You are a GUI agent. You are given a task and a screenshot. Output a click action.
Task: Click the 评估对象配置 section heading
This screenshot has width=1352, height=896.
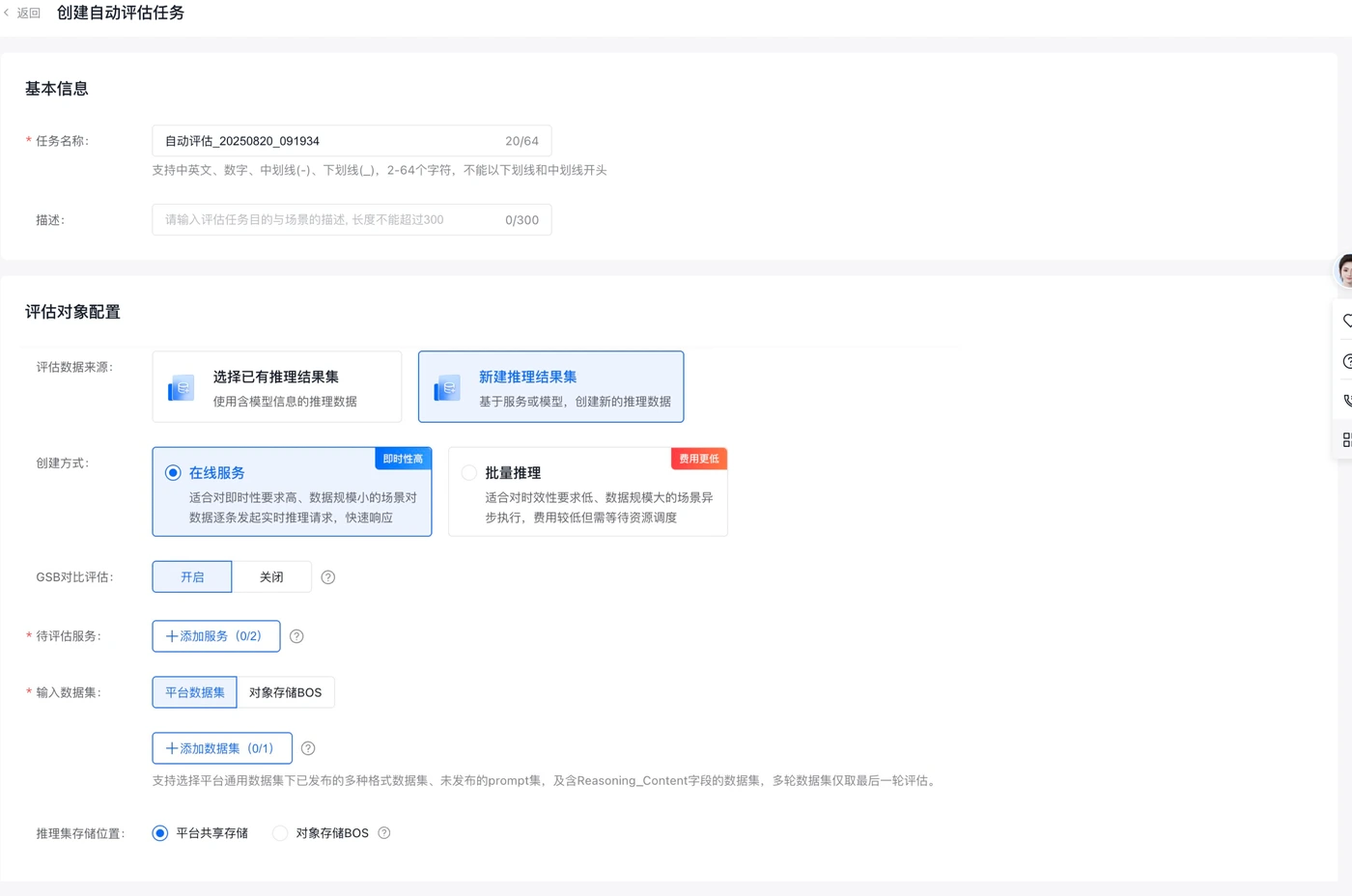coord(73,312)
